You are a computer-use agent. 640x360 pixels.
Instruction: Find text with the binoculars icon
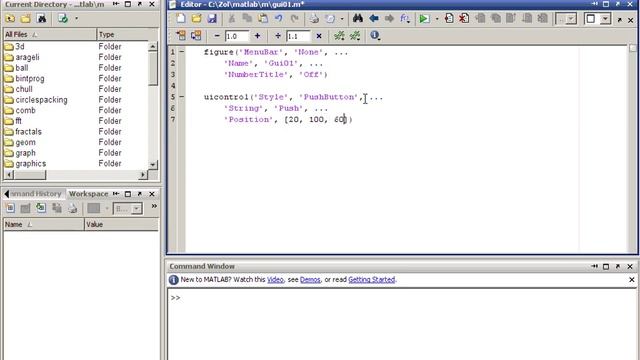click(358, 18)
